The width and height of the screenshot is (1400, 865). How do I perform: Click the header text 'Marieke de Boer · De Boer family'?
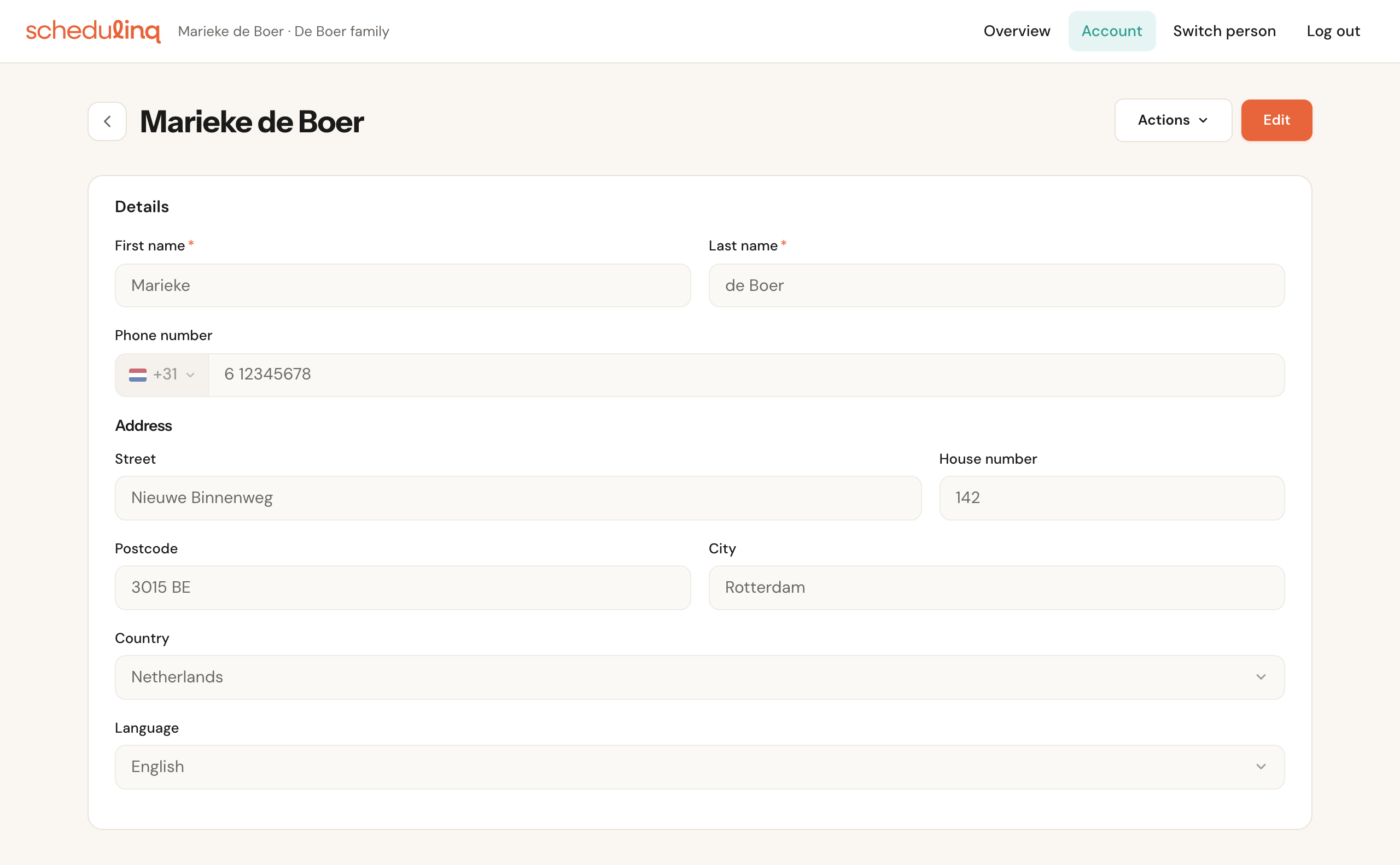[284, 32]
